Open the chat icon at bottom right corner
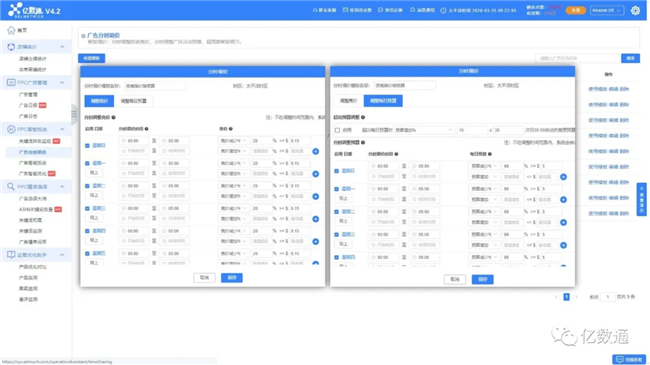 pyautogui.click(x=629, y=359)
